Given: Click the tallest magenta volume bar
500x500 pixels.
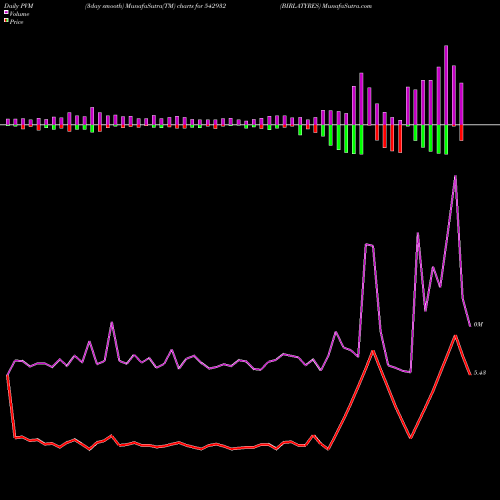Looking at the screenshot, I should [446, 85].
